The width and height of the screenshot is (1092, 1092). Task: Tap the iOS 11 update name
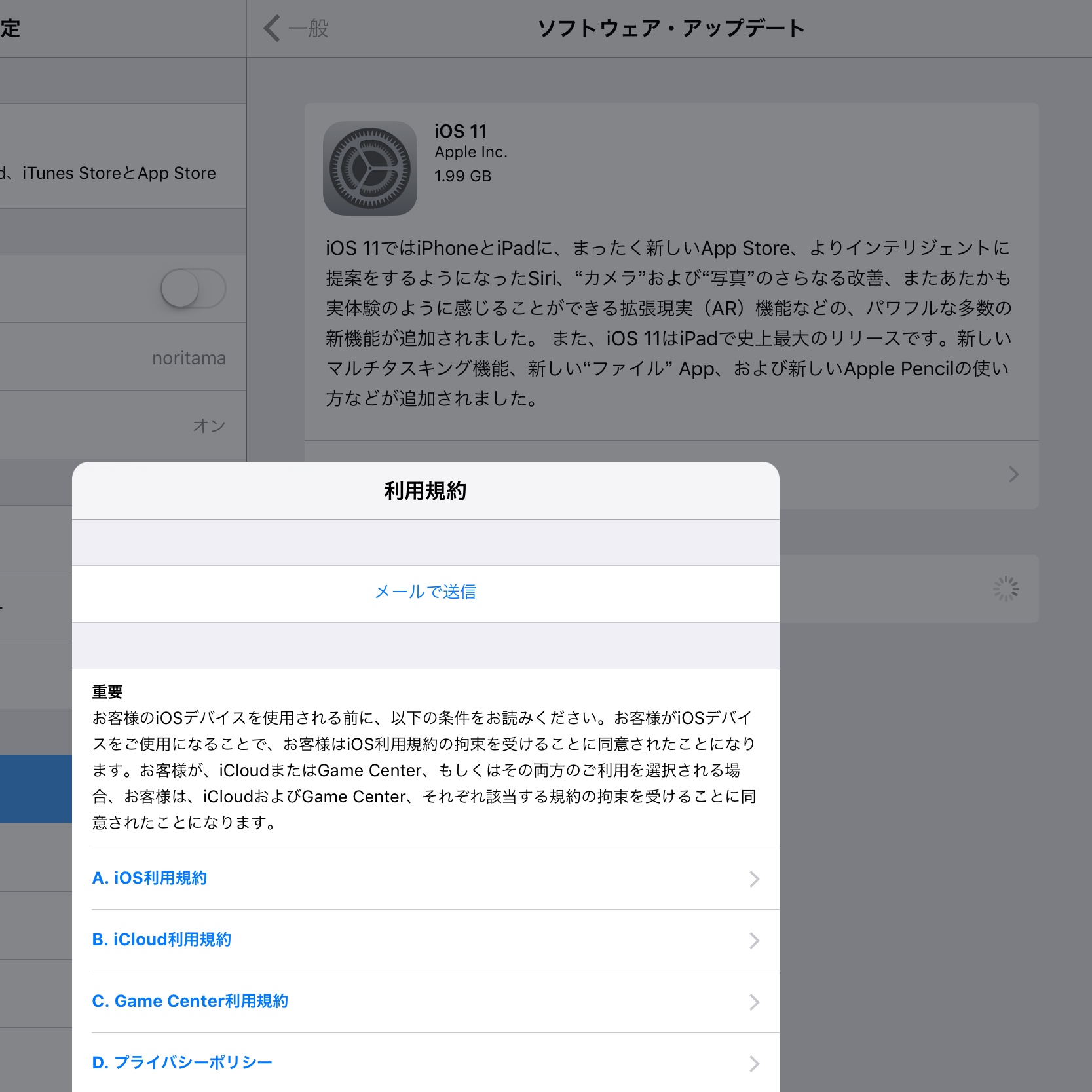[x=461, y=131]
